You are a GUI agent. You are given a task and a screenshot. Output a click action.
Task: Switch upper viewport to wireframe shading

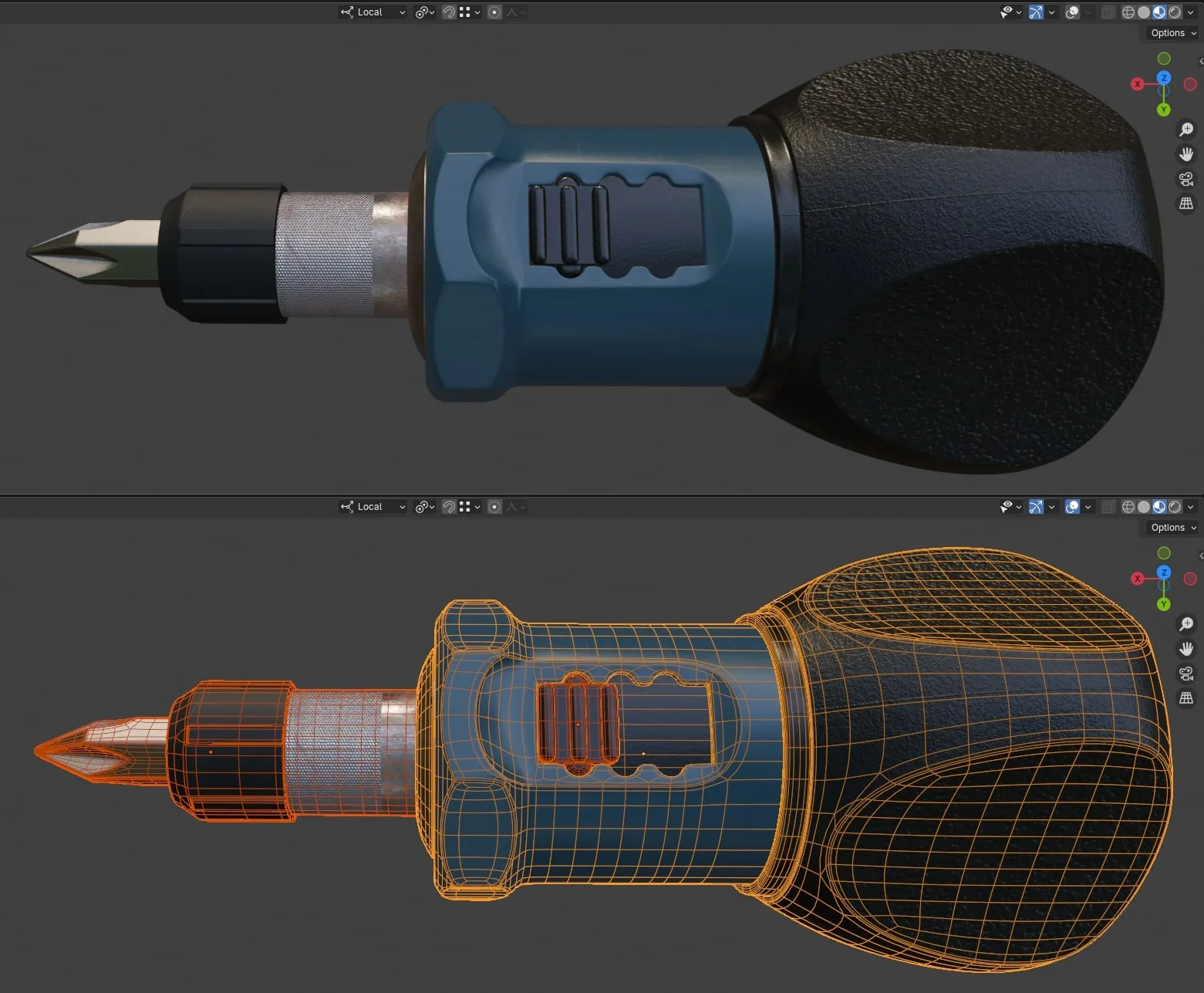tap(1128, 12)
